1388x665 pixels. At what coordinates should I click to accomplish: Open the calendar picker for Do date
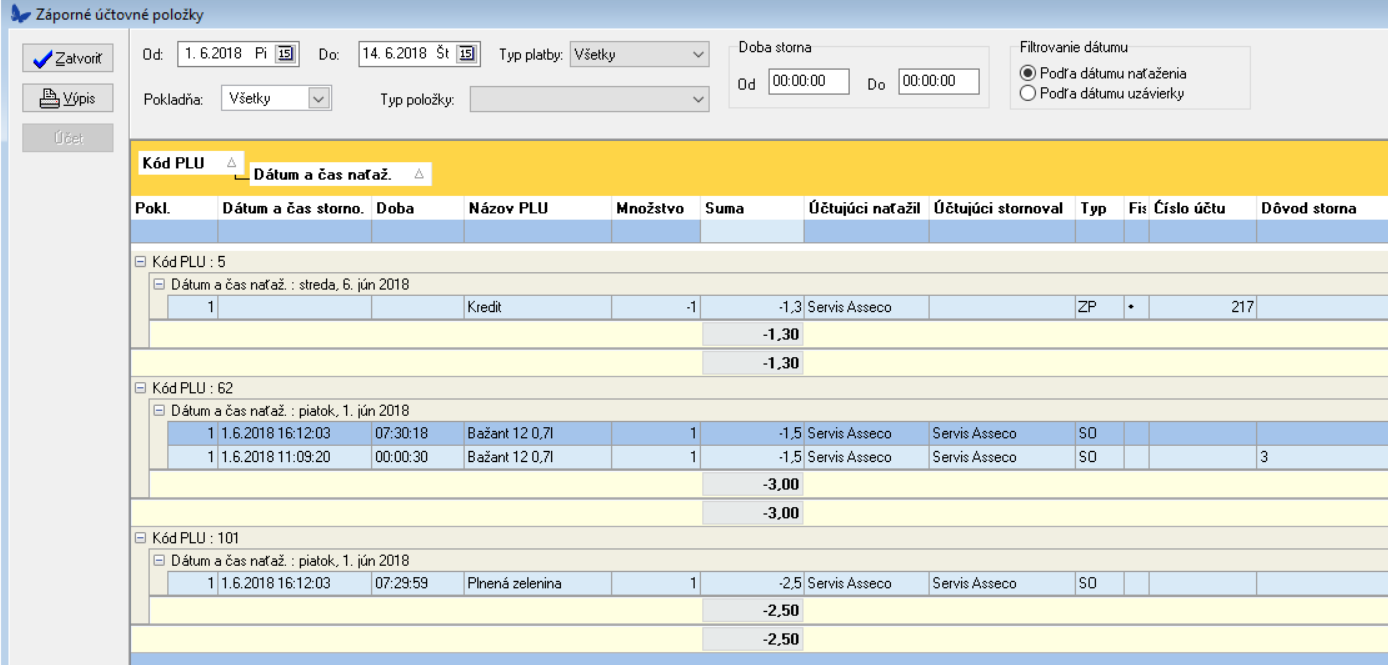pyautogui.click(x=467, y=55)
